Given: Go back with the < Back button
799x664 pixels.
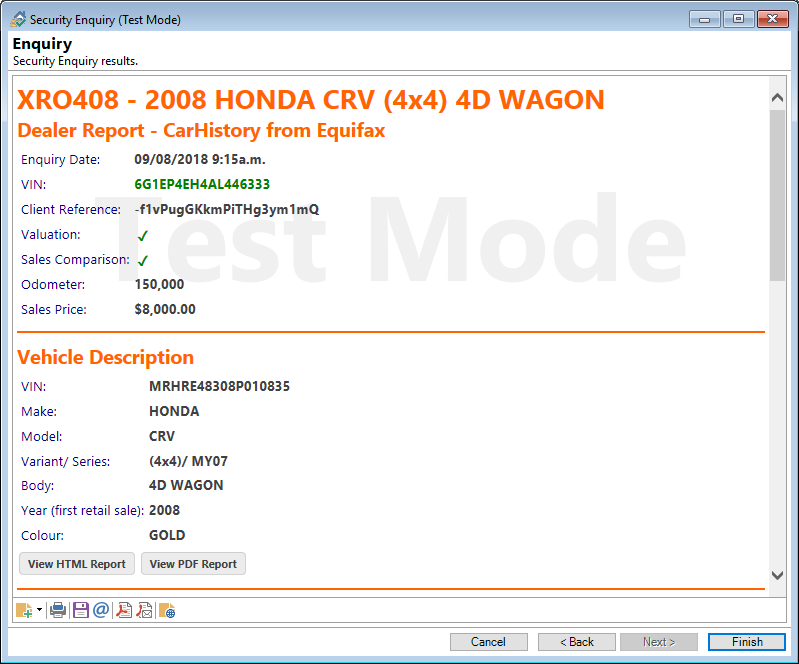Looking at the screenshot, I should pos(577,642).
